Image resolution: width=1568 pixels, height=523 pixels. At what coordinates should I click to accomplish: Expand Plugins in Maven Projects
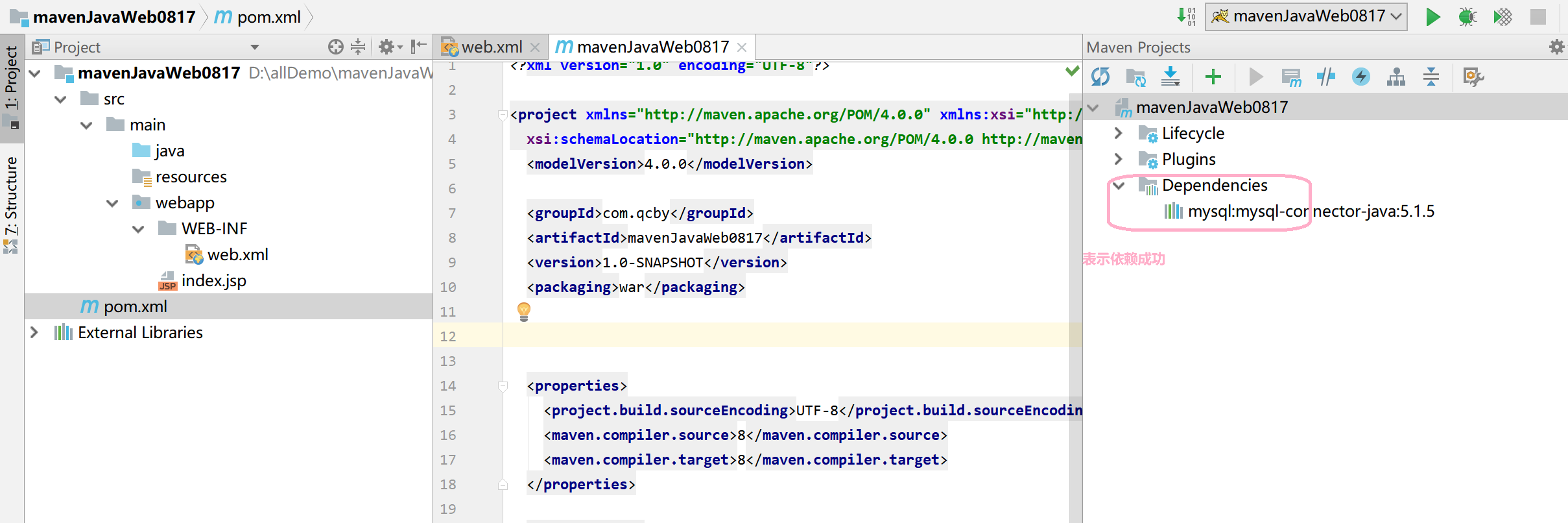pos(1118,159)
